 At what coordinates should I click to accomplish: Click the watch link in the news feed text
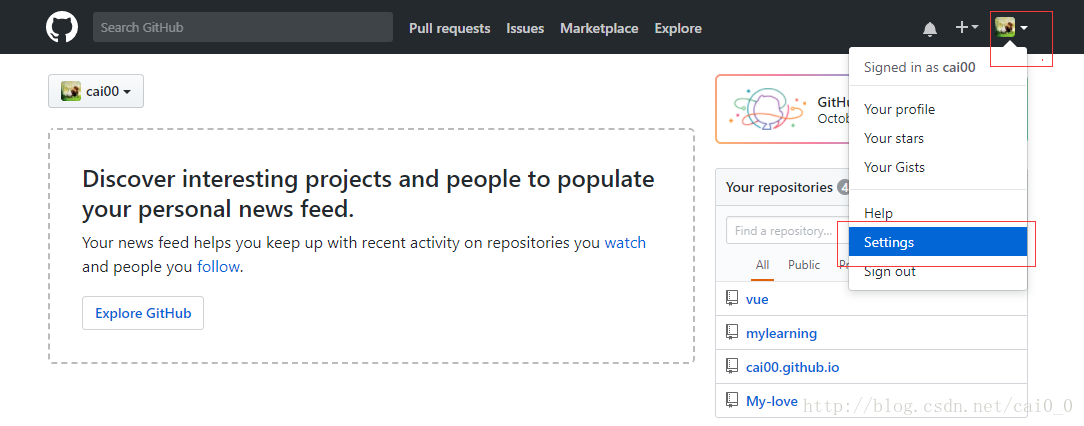coord(625,243)
